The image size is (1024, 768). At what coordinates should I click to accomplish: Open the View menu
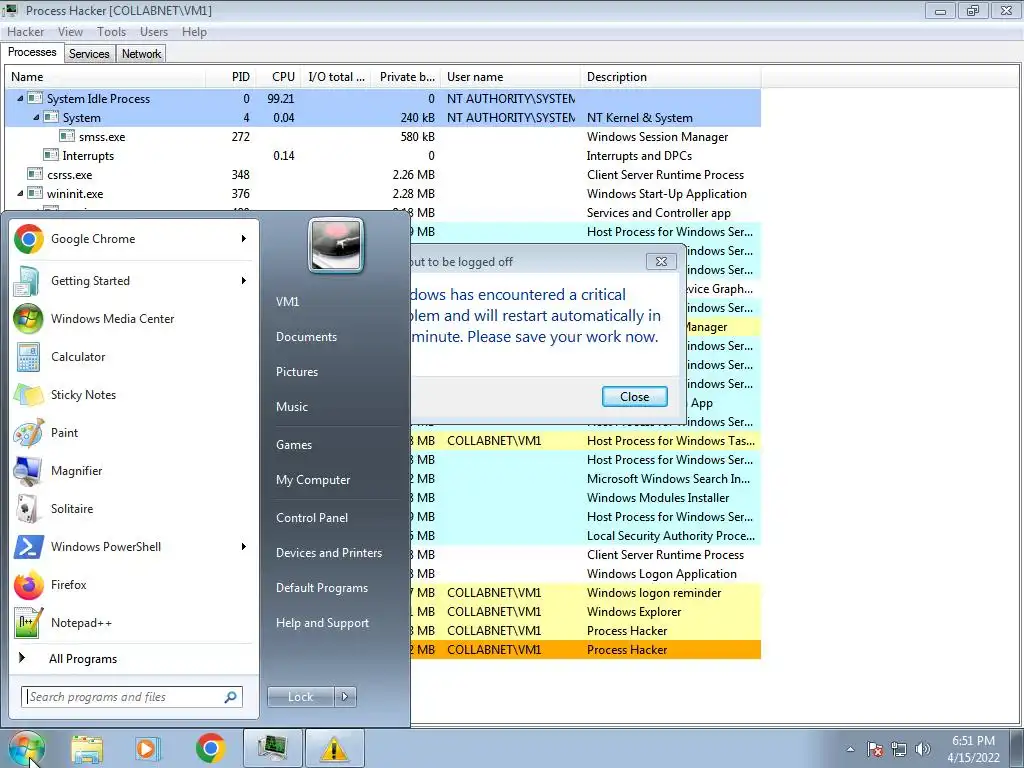click(x=70, y=32)
